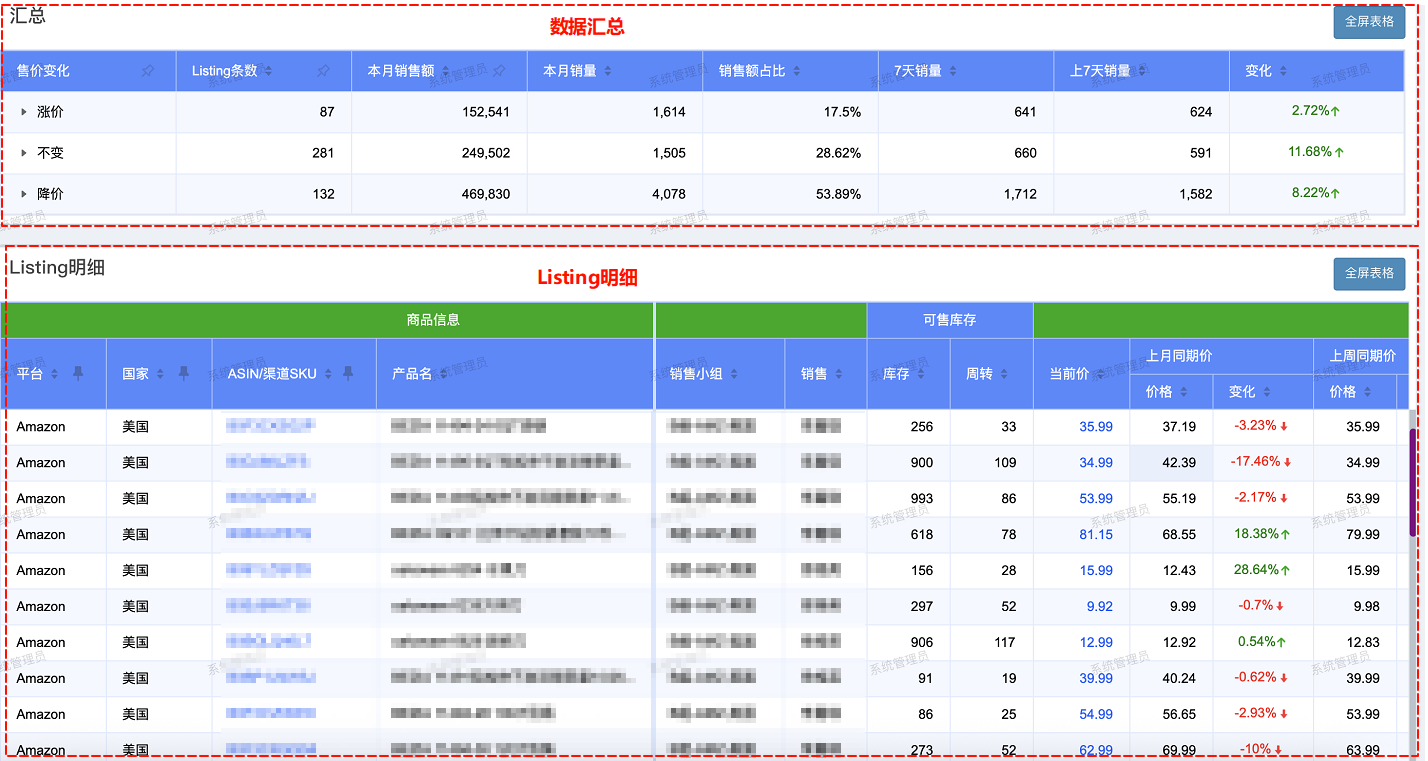1428x761 pixels.
Task: Pin the 售价变化 column in summary table
Action: pyautogui.click(x=148, y=71)
